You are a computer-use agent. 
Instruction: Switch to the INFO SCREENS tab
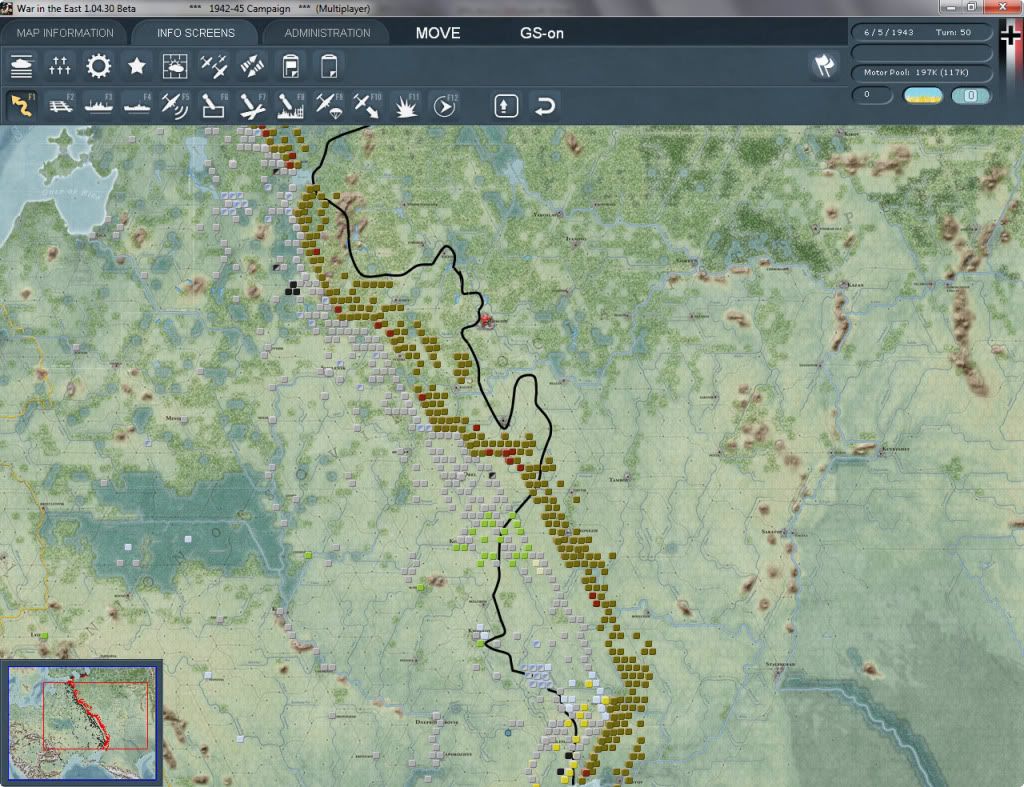(x=195, y=33)
